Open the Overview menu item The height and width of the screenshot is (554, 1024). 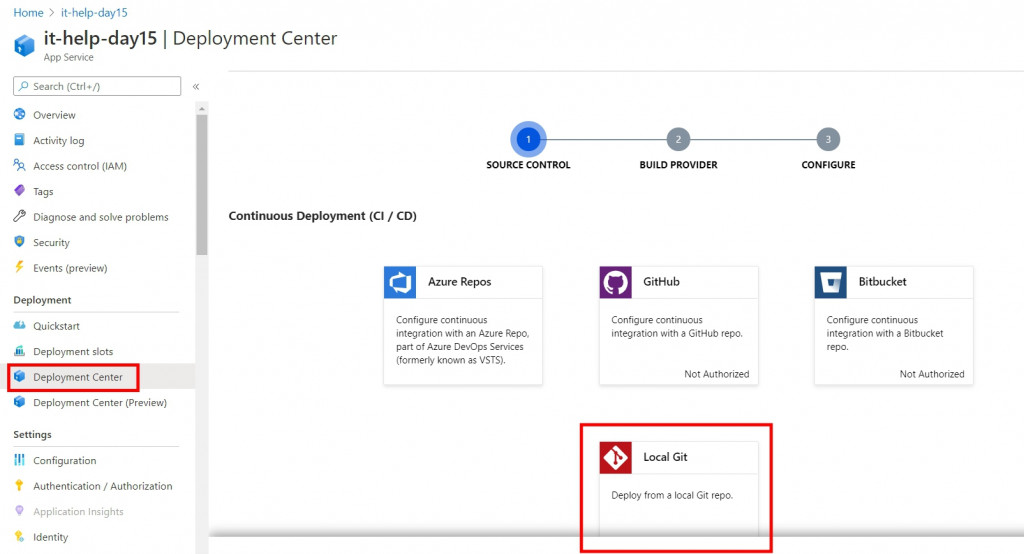pyautogui.click(x=54, y=115)
